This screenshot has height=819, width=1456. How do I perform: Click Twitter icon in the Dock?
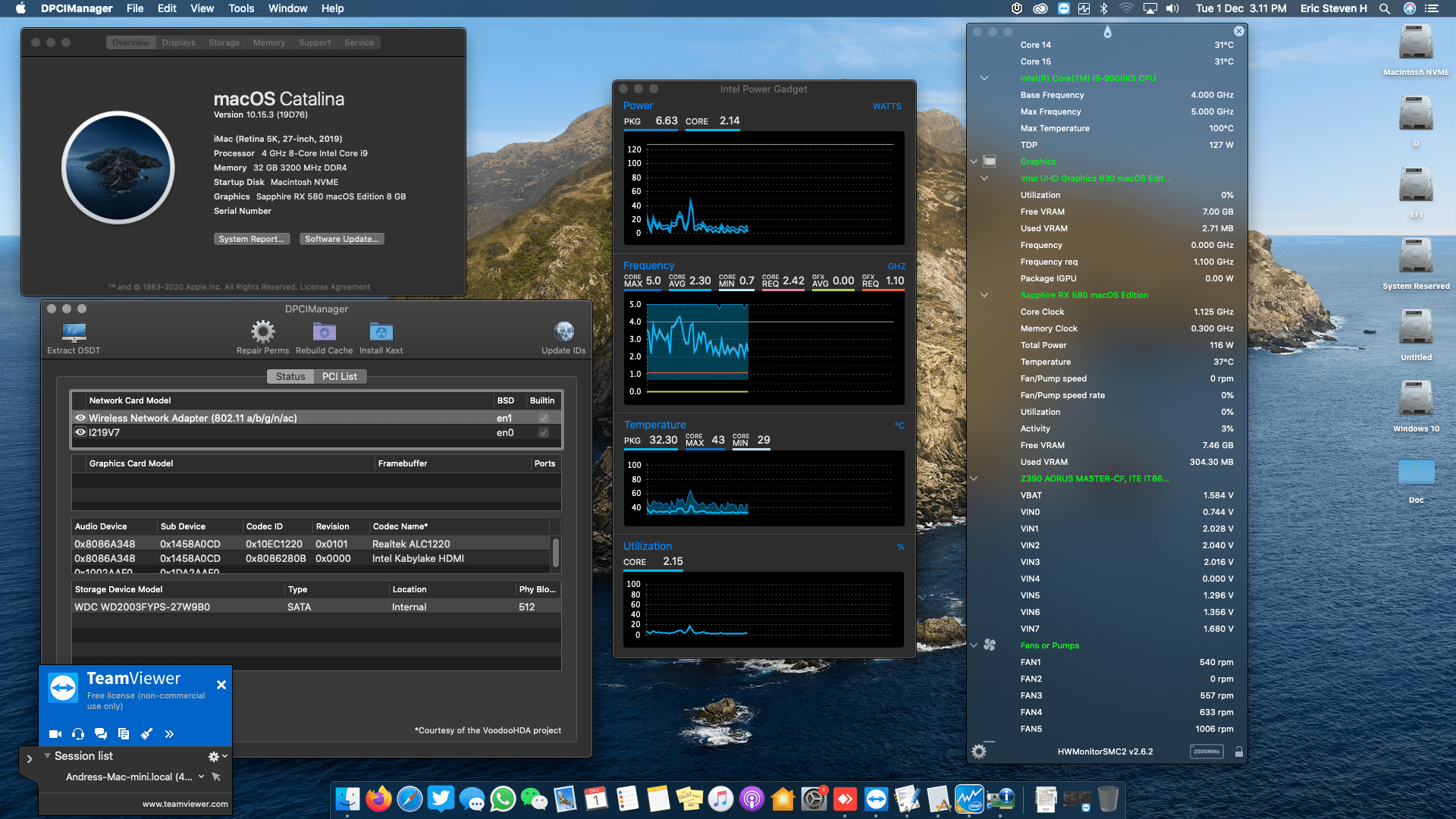point(441,799)
